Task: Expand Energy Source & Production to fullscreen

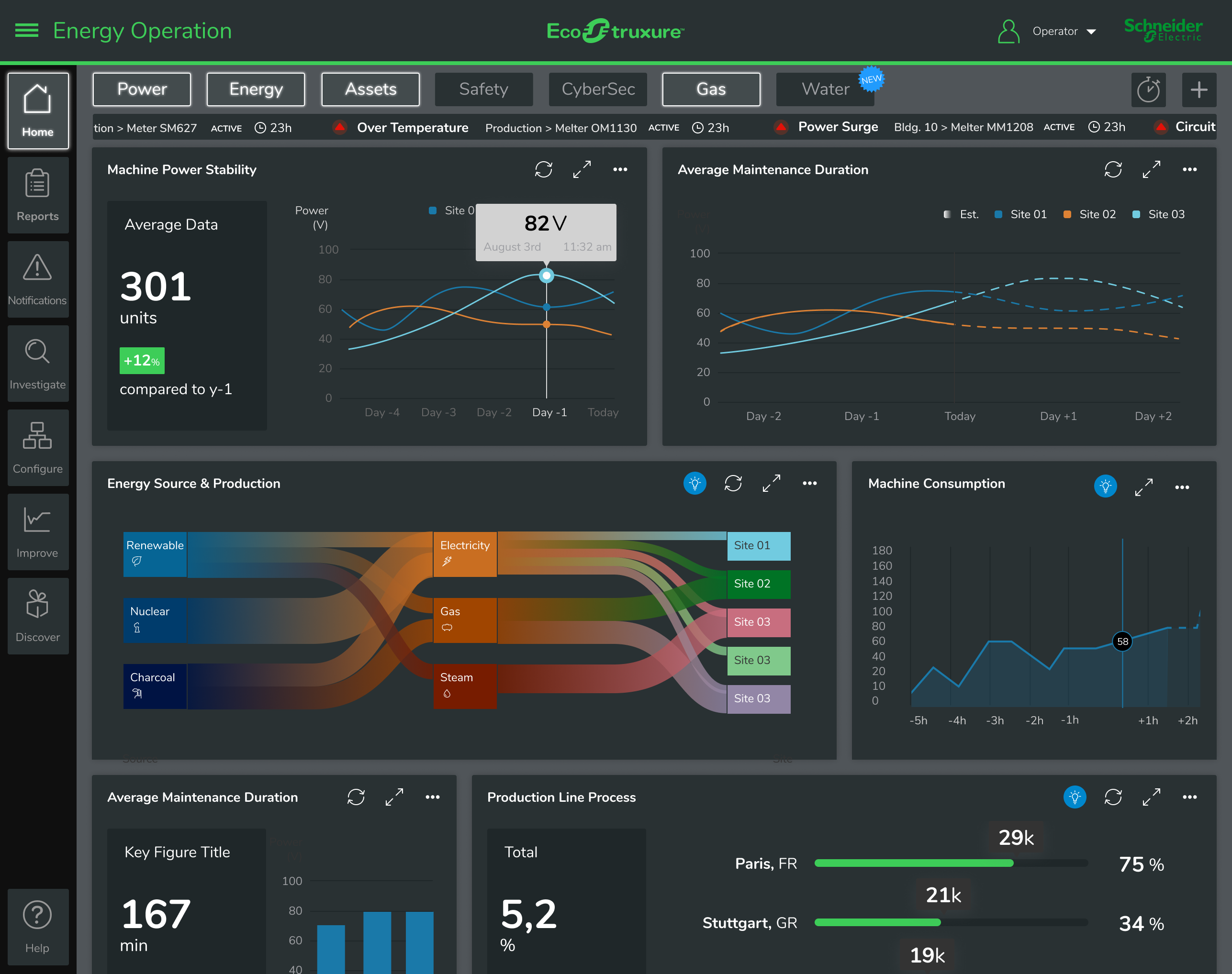Action: 771,483
